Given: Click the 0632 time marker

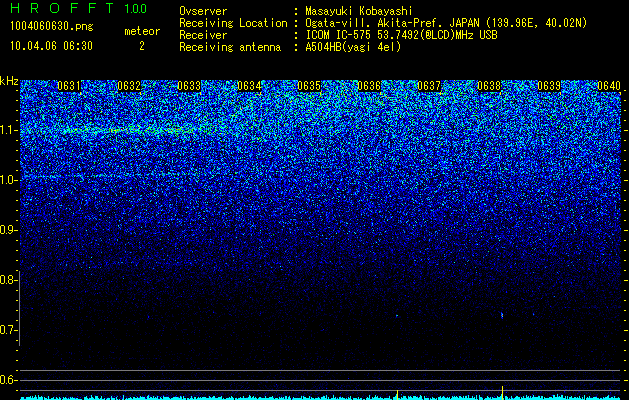Looking at the screenshot, I should (129, 86).
